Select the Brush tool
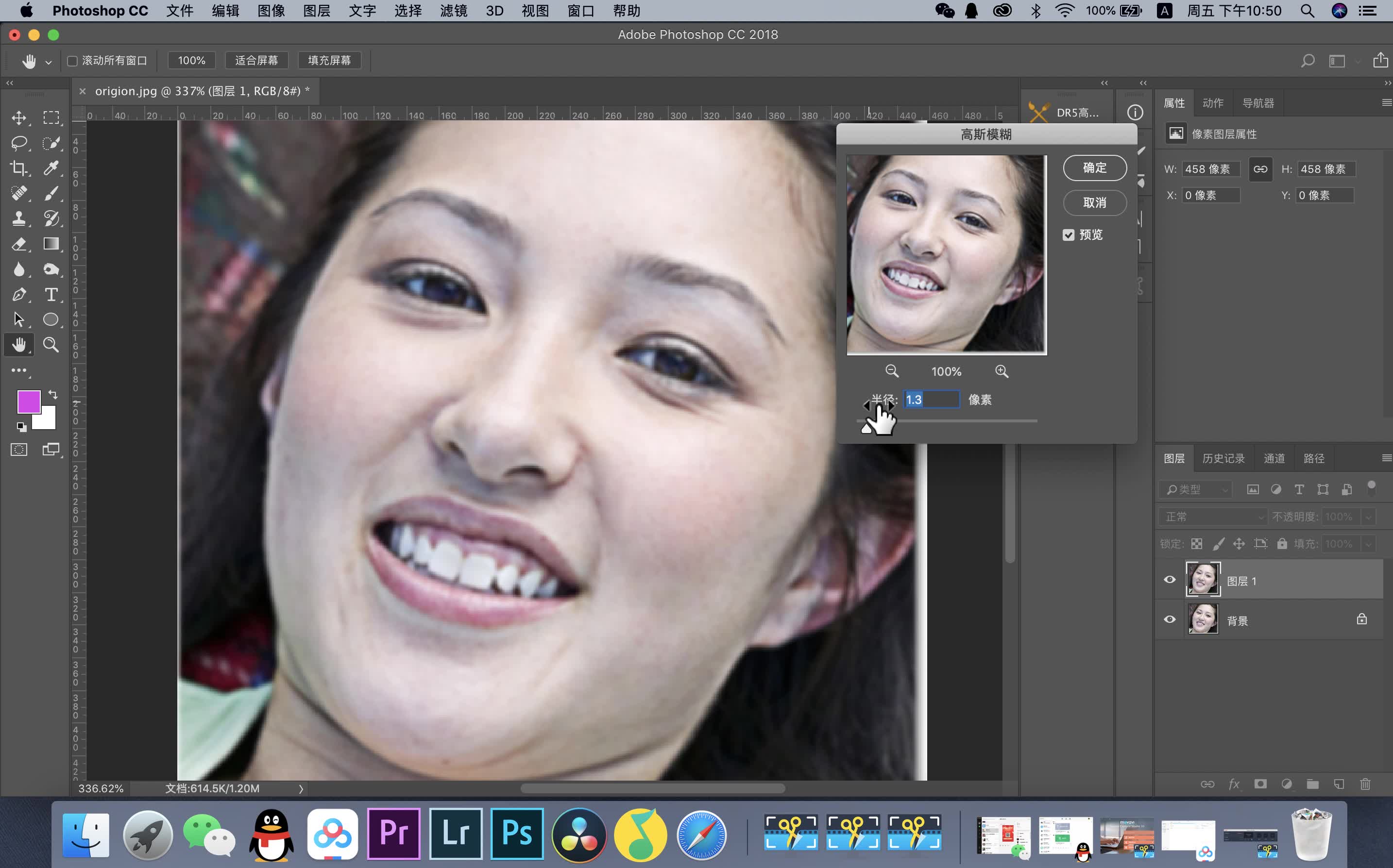 click(51, 194)
